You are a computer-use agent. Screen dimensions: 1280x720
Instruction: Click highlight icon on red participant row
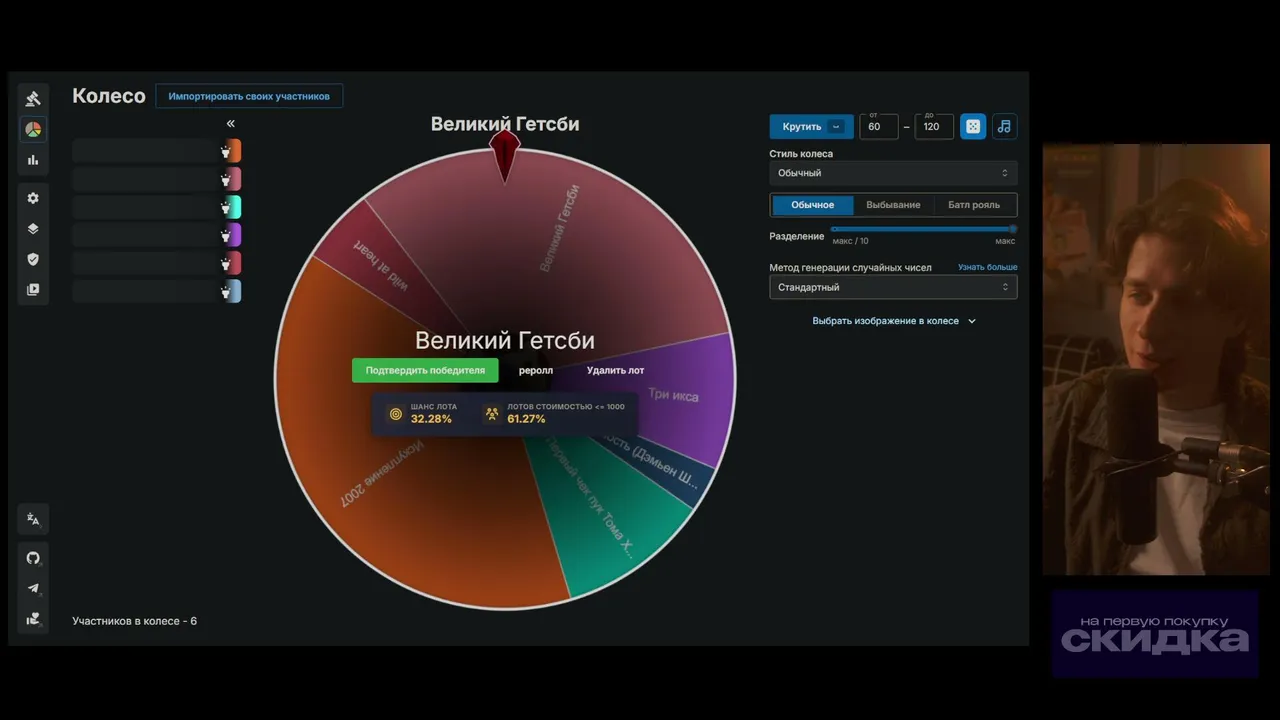click(x=226, y=264)
